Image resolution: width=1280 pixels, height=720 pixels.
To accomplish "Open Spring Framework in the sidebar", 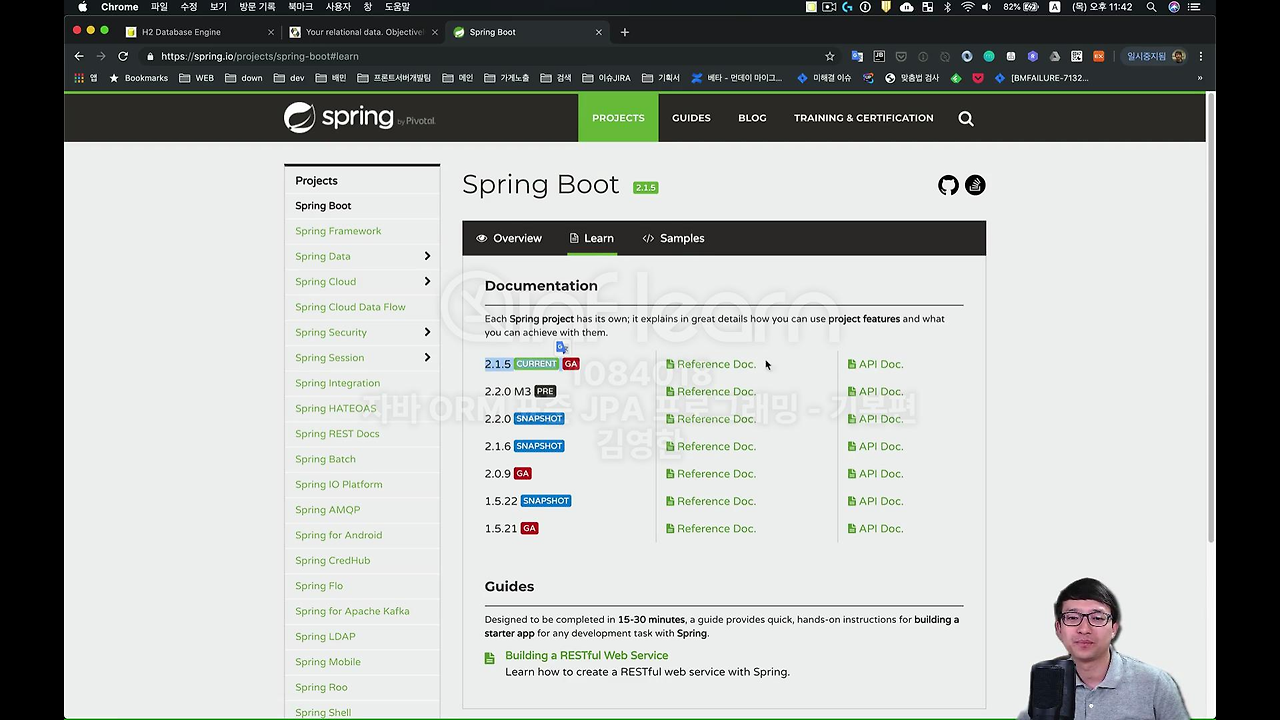I will (338, 231).
